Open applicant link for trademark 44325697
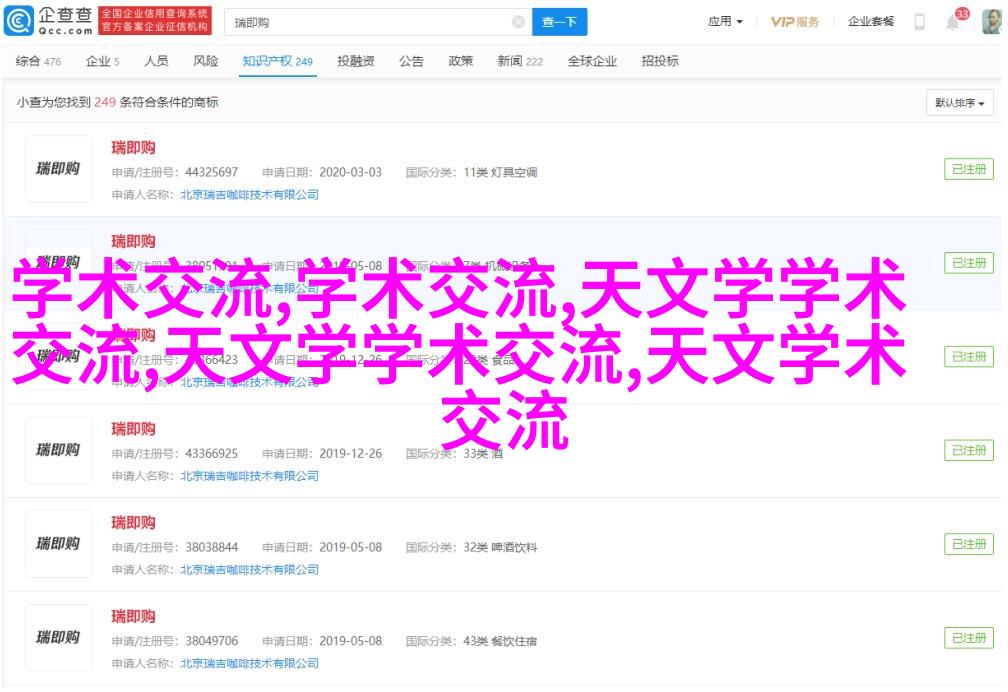This screenshot has width=1008, height=692. pos(249,195)
